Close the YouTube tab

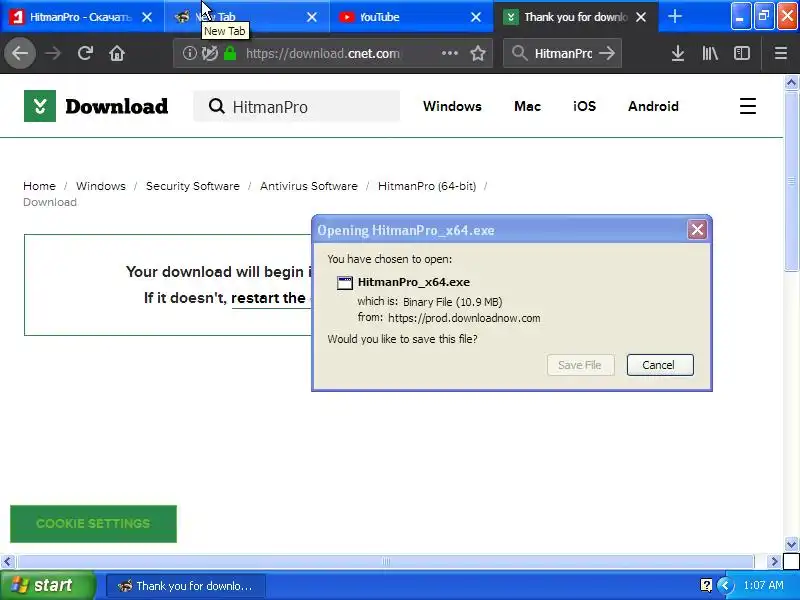tap(476, 17)
